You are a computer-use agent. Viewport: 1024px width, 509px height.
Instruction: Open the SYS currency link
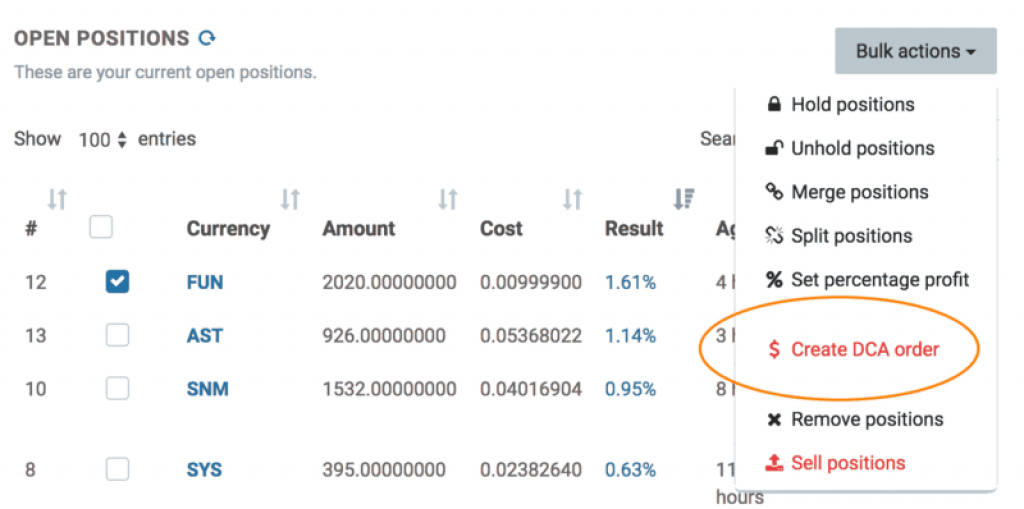click(x=204, y=470)
